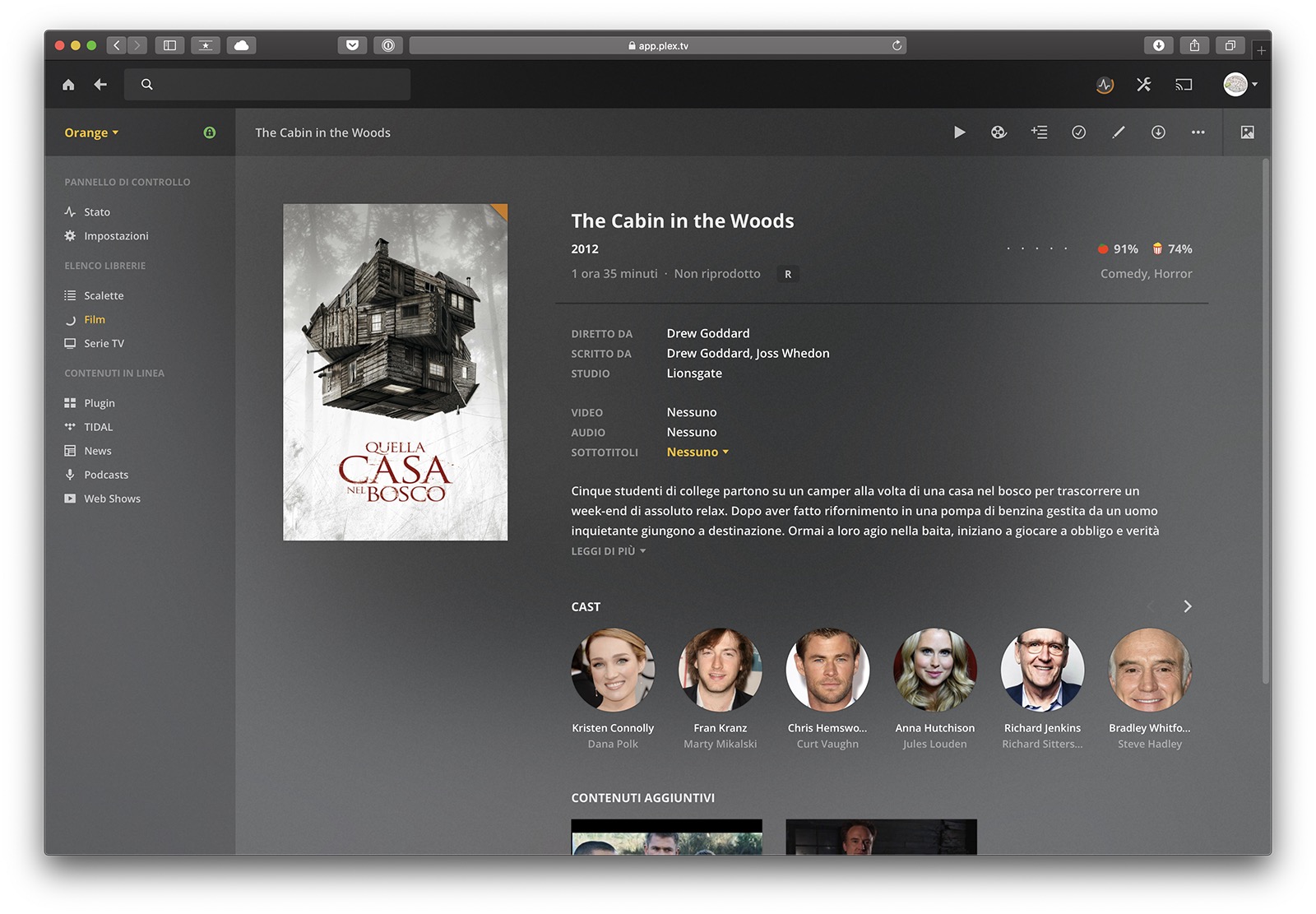
Task: Click the movie download icon
Action: pos(1158,132)
